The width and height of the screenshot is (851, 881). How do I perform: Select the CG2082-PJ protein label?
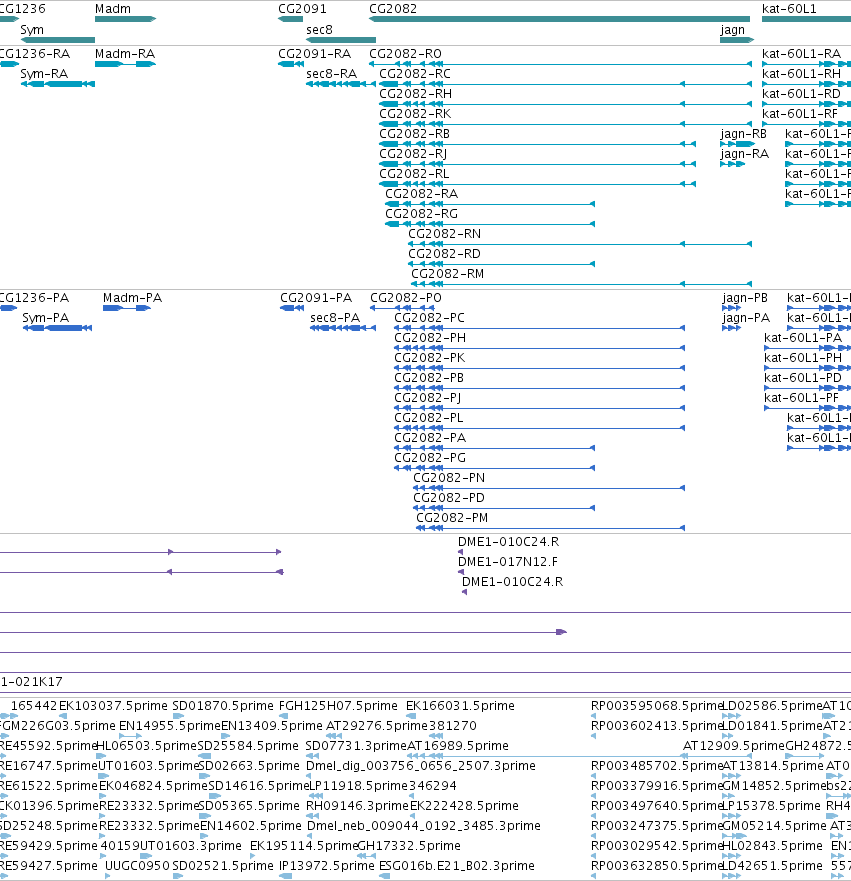[428, 398]
